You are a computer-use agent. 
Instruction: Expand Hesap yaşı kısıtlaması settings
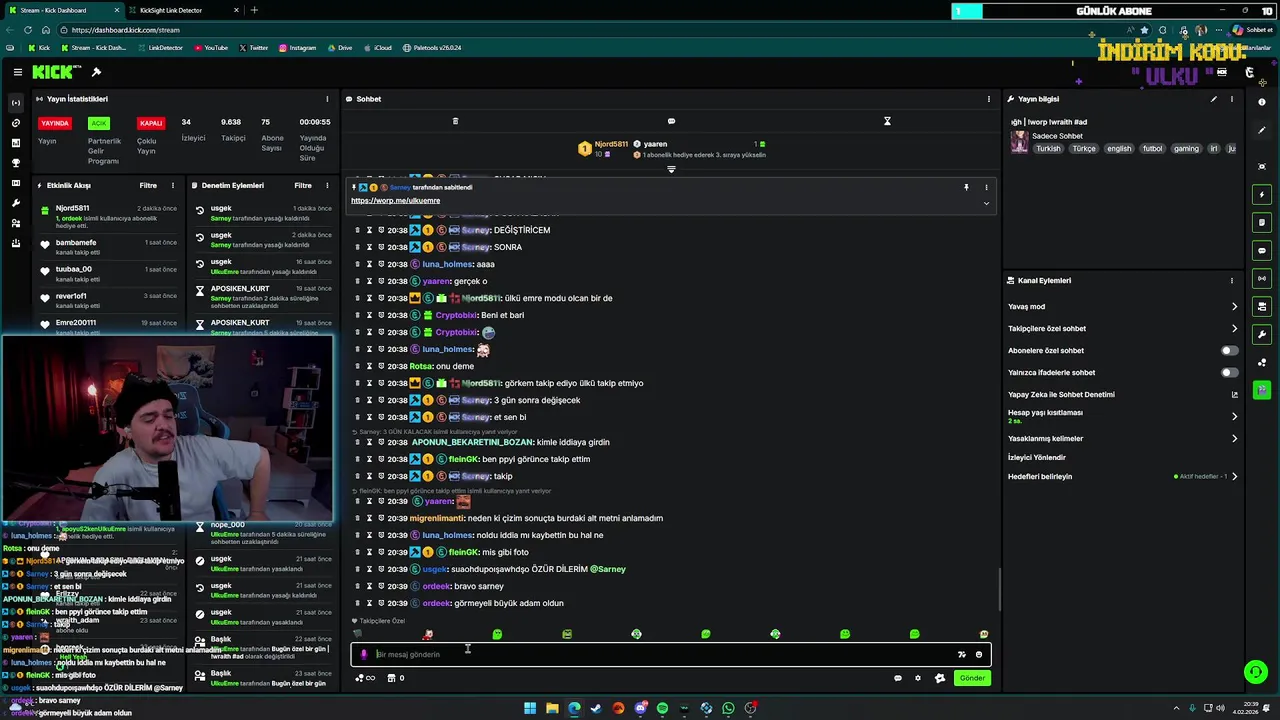[1123, 416]
